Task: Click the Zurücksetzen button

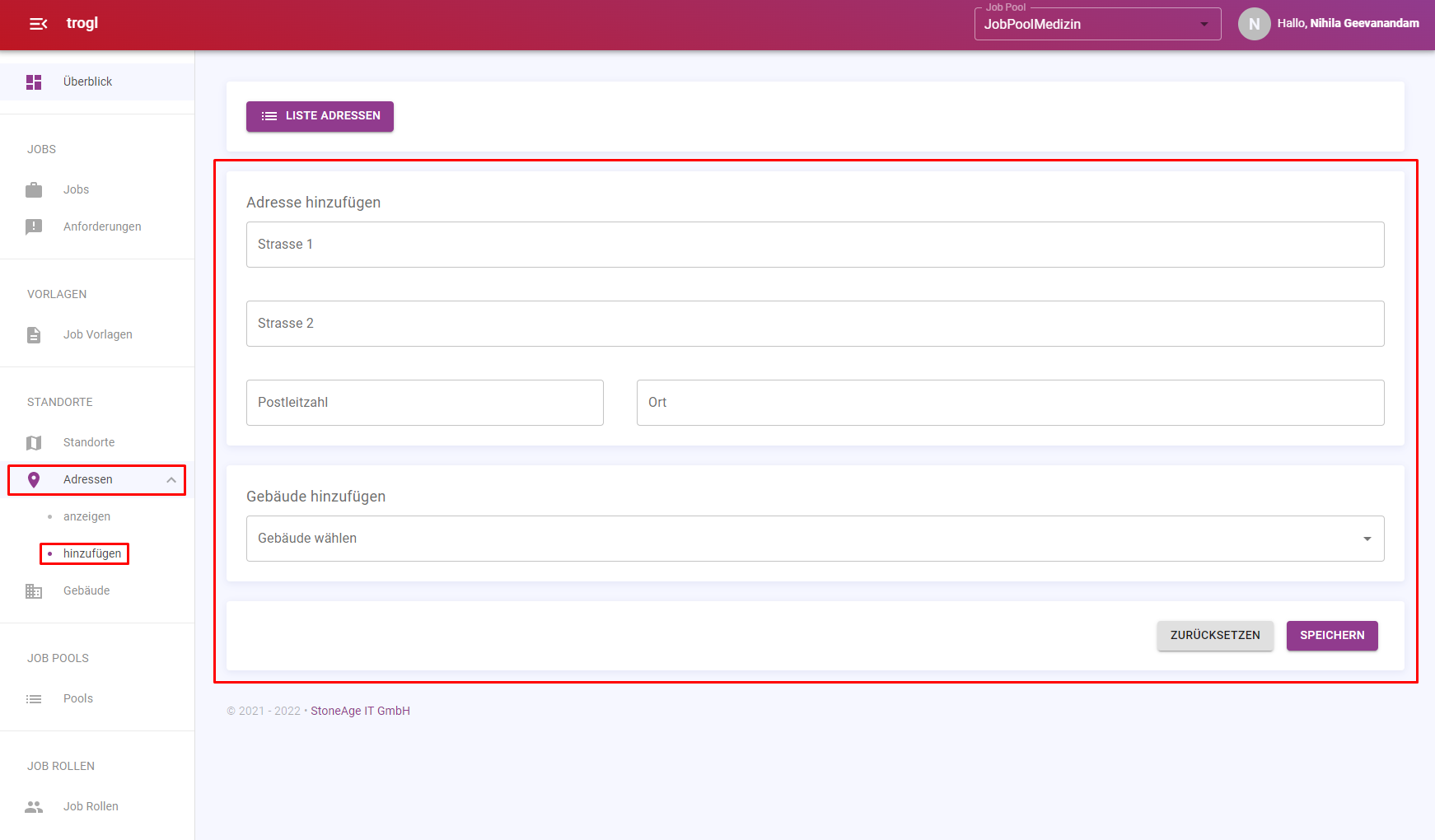Action: coord(1215,636)
